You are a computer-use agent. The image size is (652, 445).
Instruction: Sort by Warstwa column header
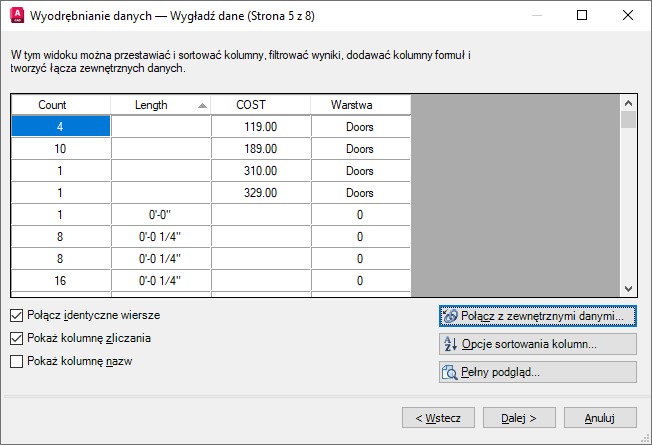(361, 105)
